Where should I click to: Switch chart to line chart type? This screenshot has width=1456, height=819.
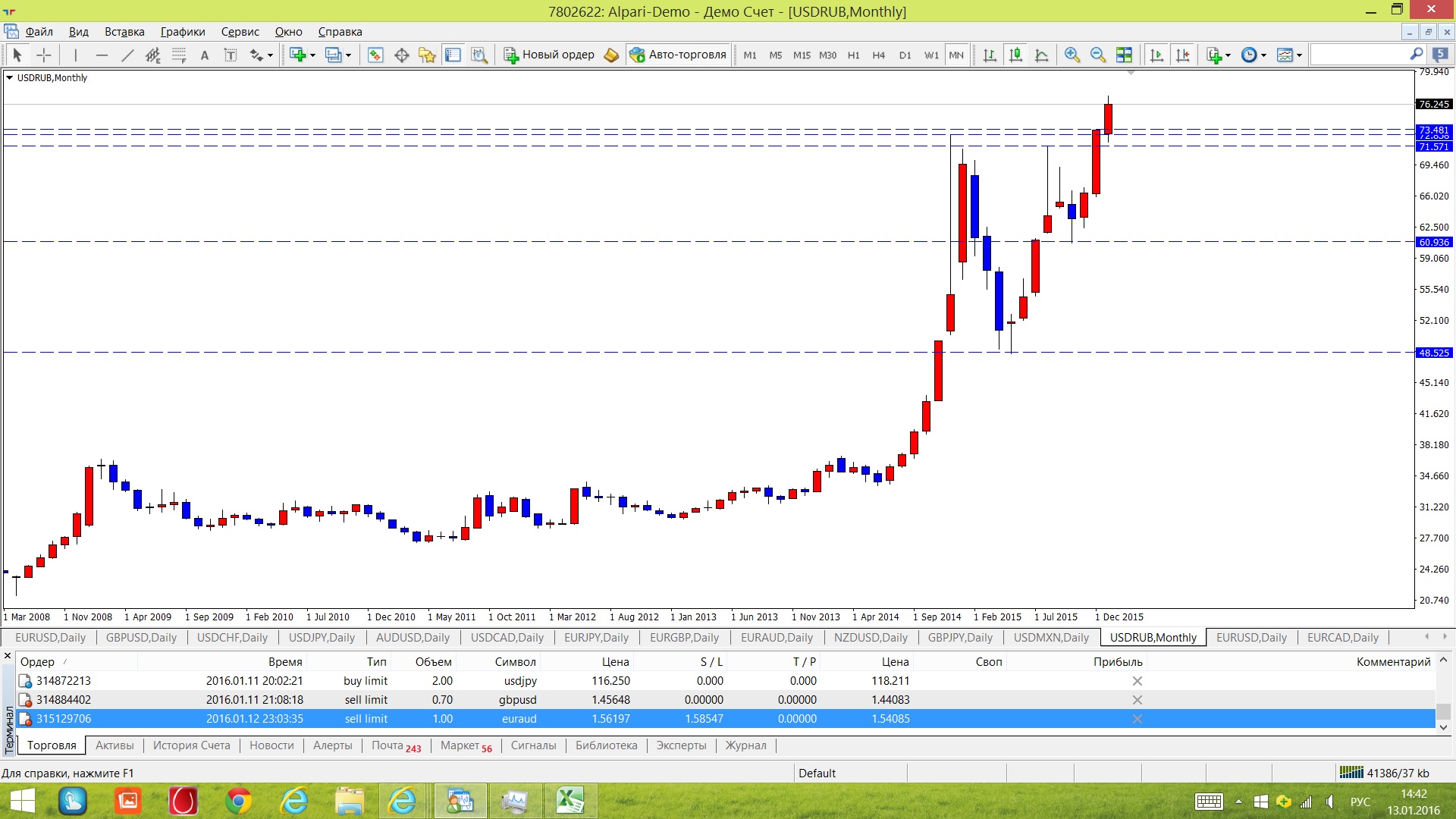[x=1042, y=55]
